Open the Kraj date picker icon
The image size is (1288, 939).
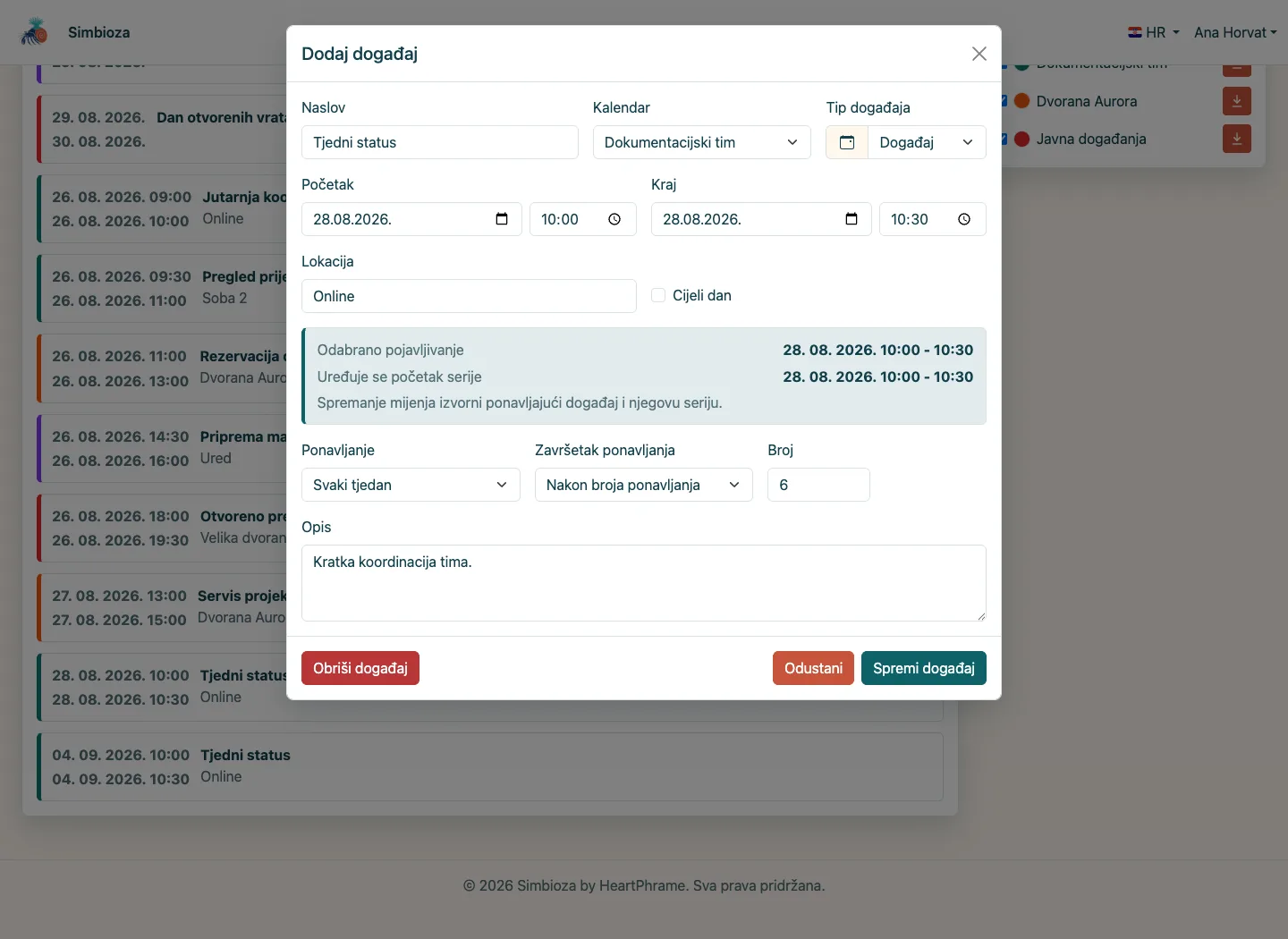tap(852, 219)
